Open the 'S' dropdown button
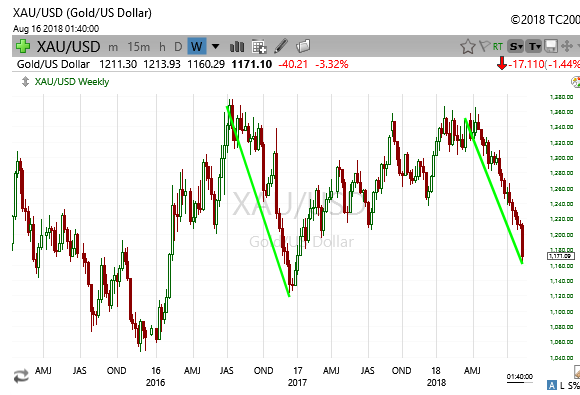The width and height of the screenshot is (580, 395). [515, 46]
